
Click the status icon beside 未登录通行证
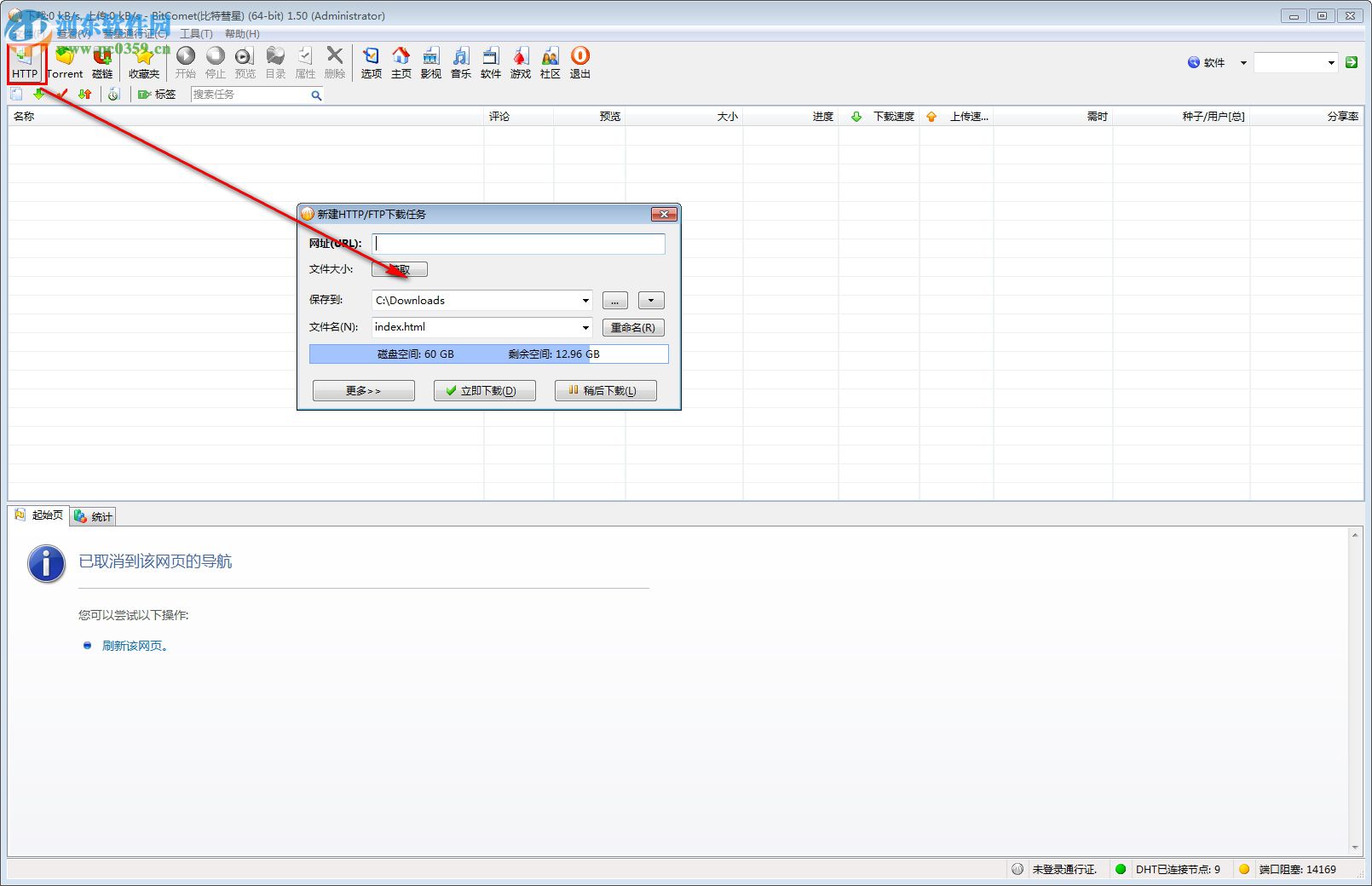point(1017,869)
